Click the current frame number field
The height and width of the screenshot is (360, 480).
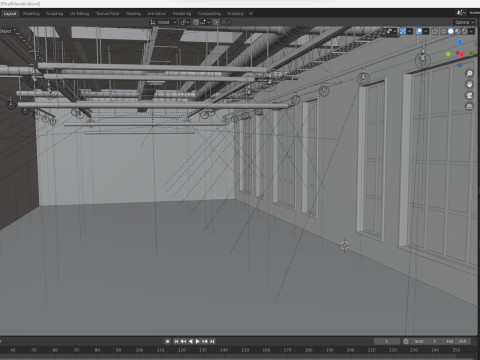click(387, 341)
